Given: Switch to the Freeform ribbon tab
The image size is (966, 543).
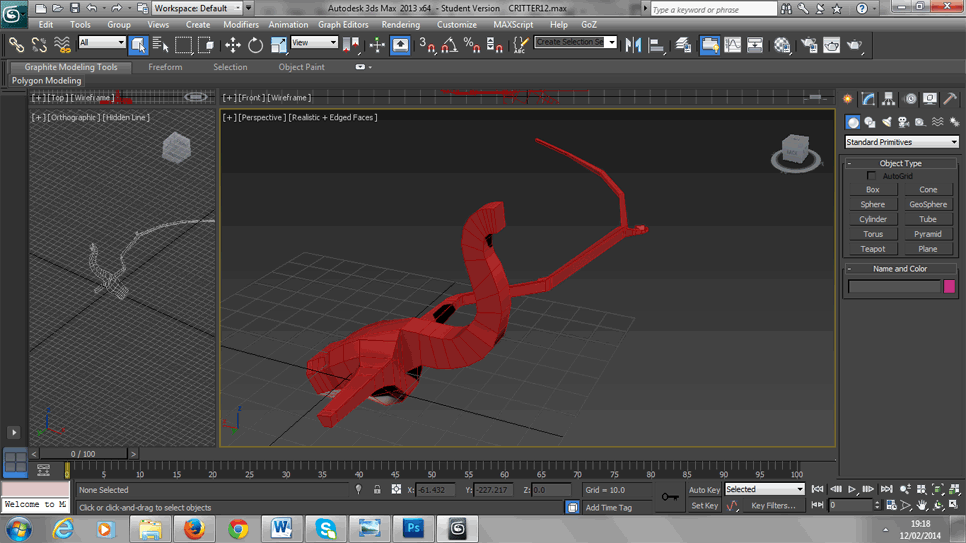Looking at the screenshot, I should [x=165, y=67].
